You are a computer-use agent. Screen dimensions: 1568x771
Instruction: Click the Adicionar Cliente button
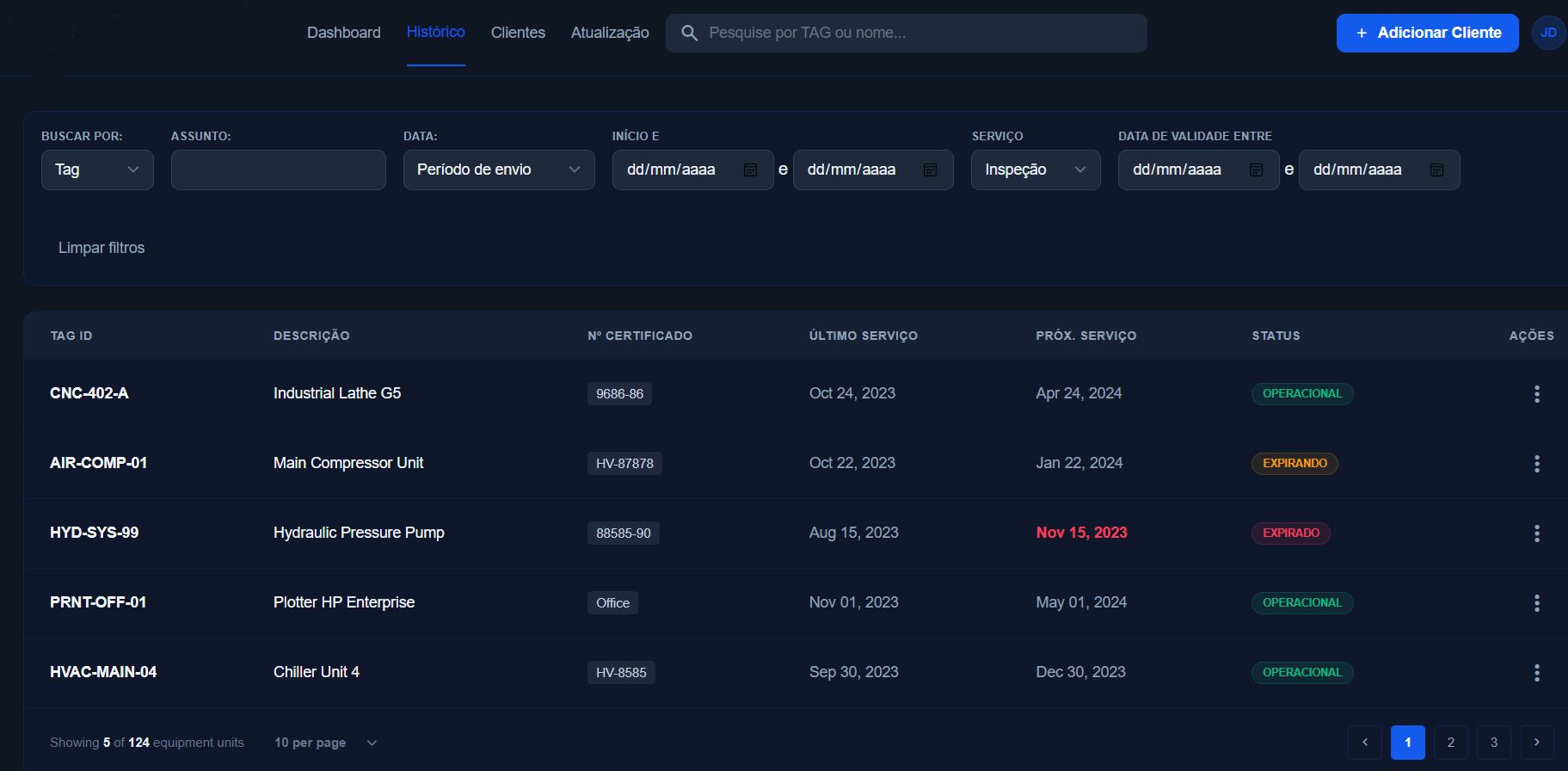coord(1427,33)
